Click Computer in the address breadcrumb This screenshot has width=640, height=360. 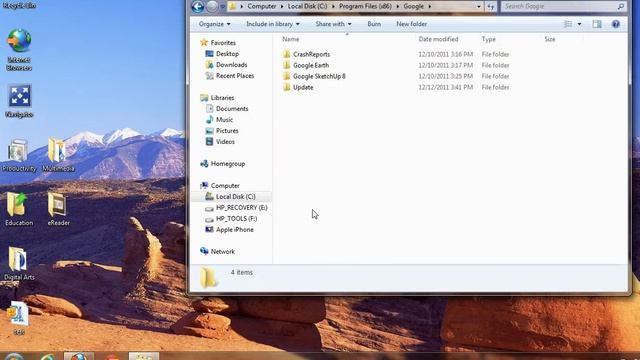262,7
